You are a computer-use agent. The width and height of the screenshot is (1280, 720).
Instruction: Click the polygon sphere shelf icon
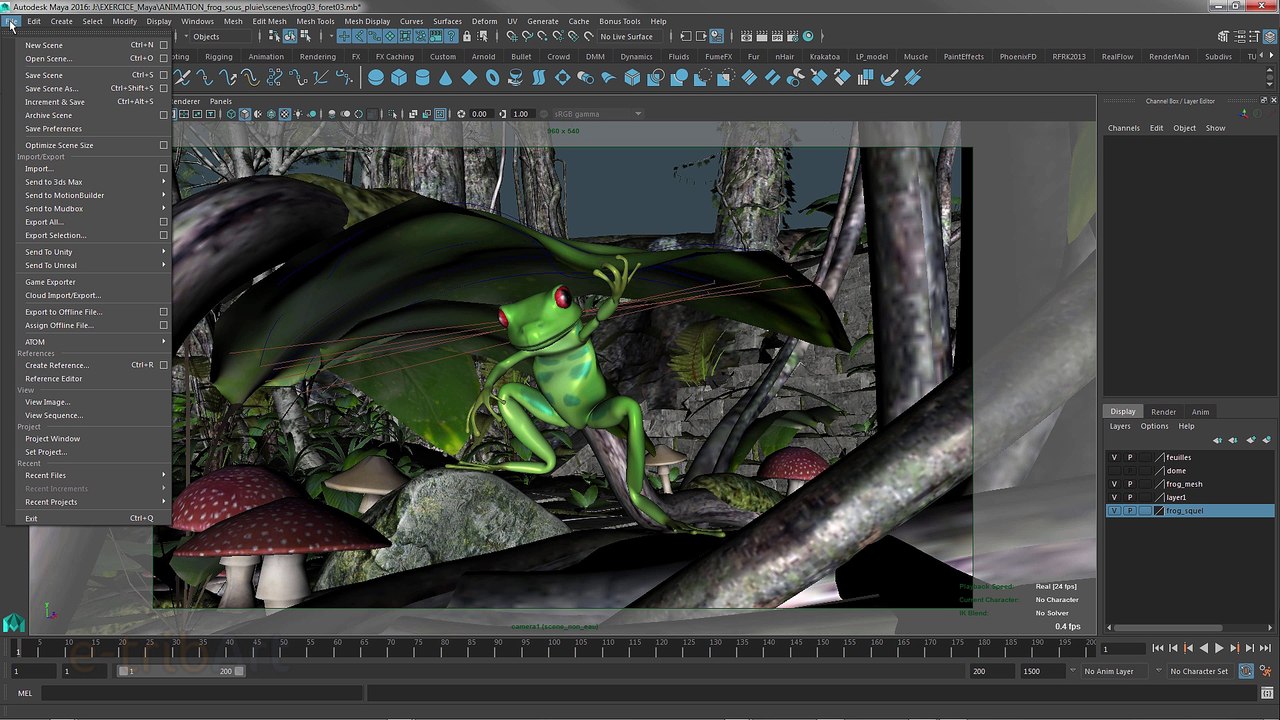pos(376,78)
